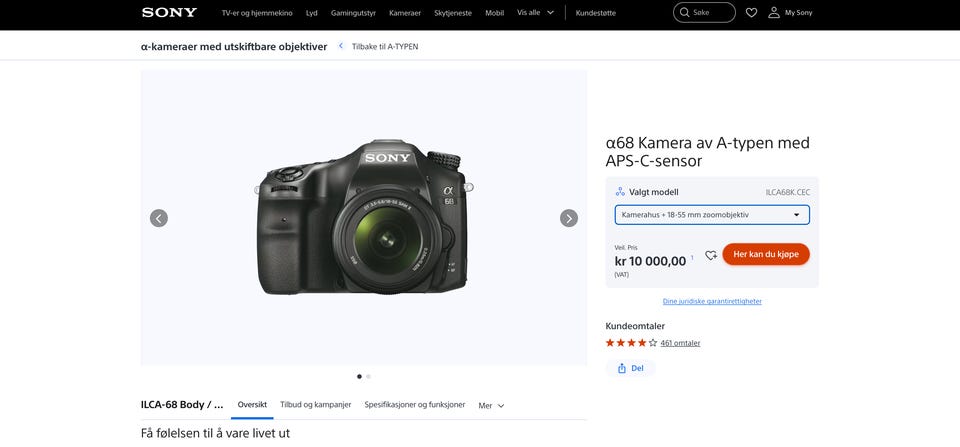The width and height of the screenshot is (960, 447).
Task: Add product to wishlist via heart-plus icon
Action: pyautogui.click(x=711, y=255)
